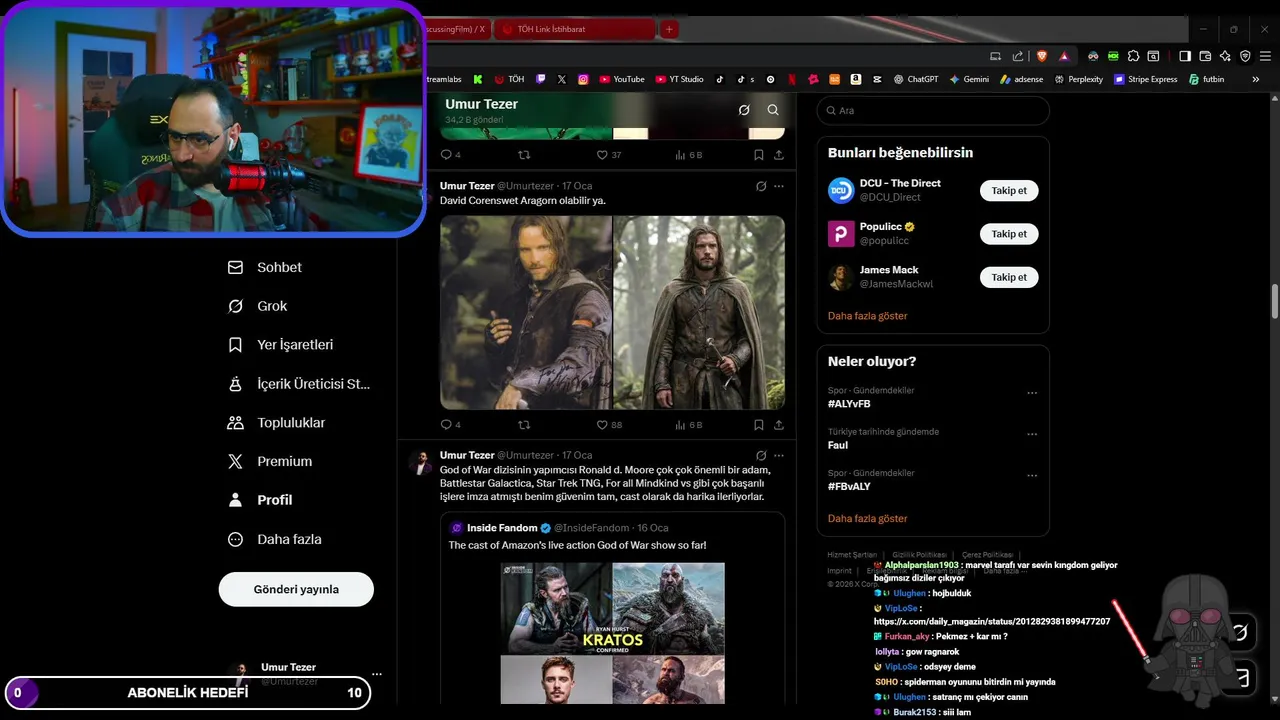The height and width of the screenshot is (720, 1280).
Task: Open options dots for Faul trend
Action: coord(1032,435)
